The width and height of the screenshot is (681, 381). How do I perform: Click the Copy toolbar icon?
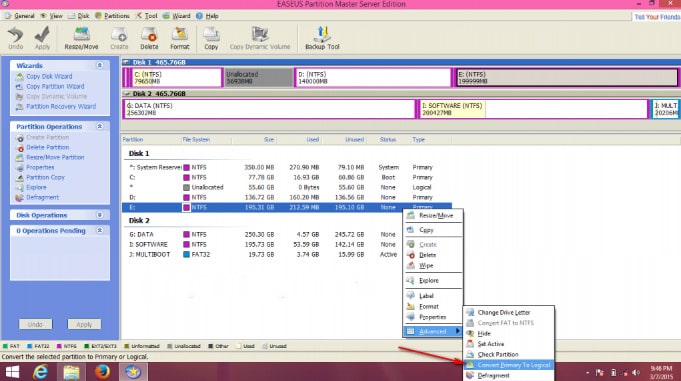tap(211, 38)
